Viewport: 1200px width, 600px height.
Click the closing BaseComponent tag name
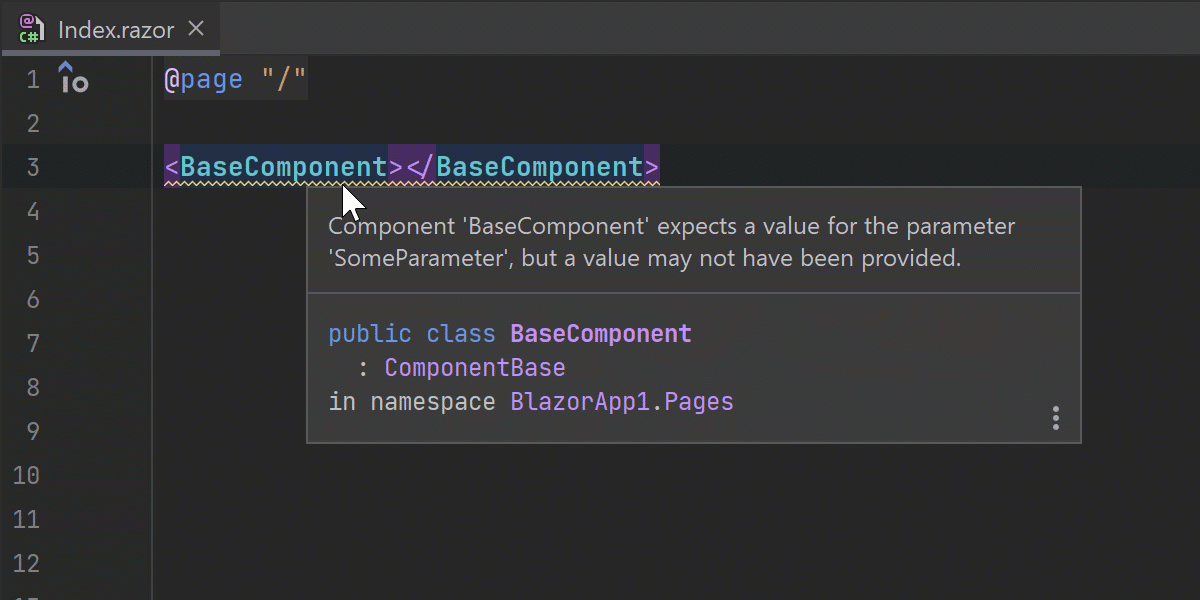[x=540, y=167]
